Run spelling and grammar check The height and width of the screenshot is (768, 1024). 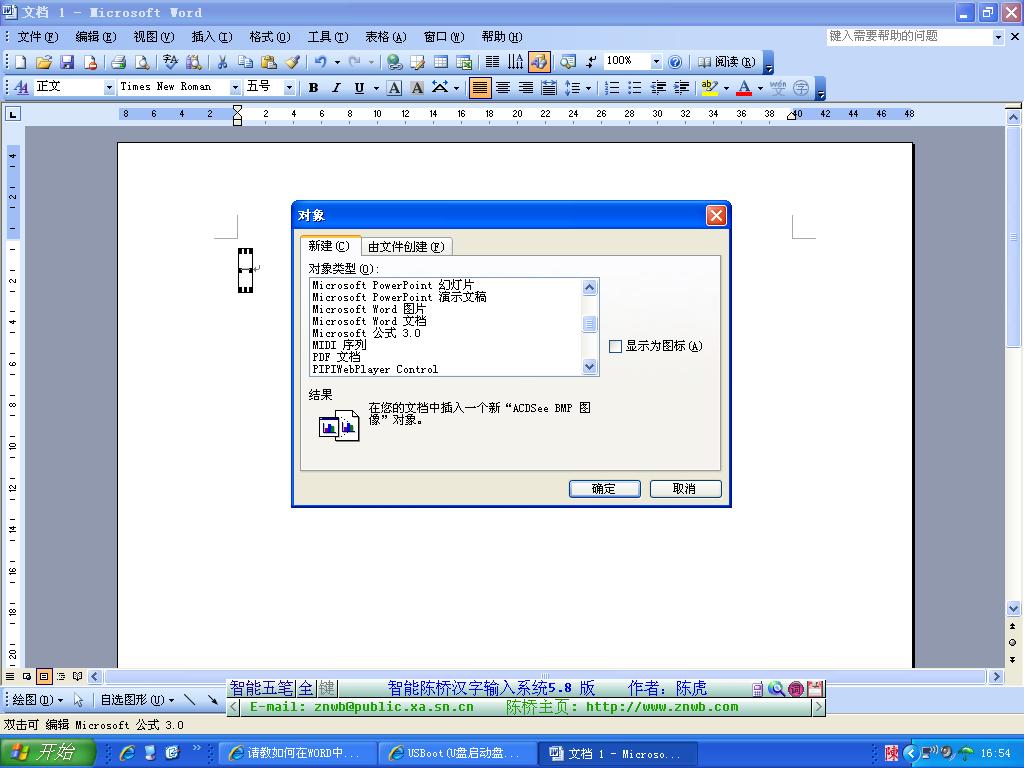pos(170,62)
